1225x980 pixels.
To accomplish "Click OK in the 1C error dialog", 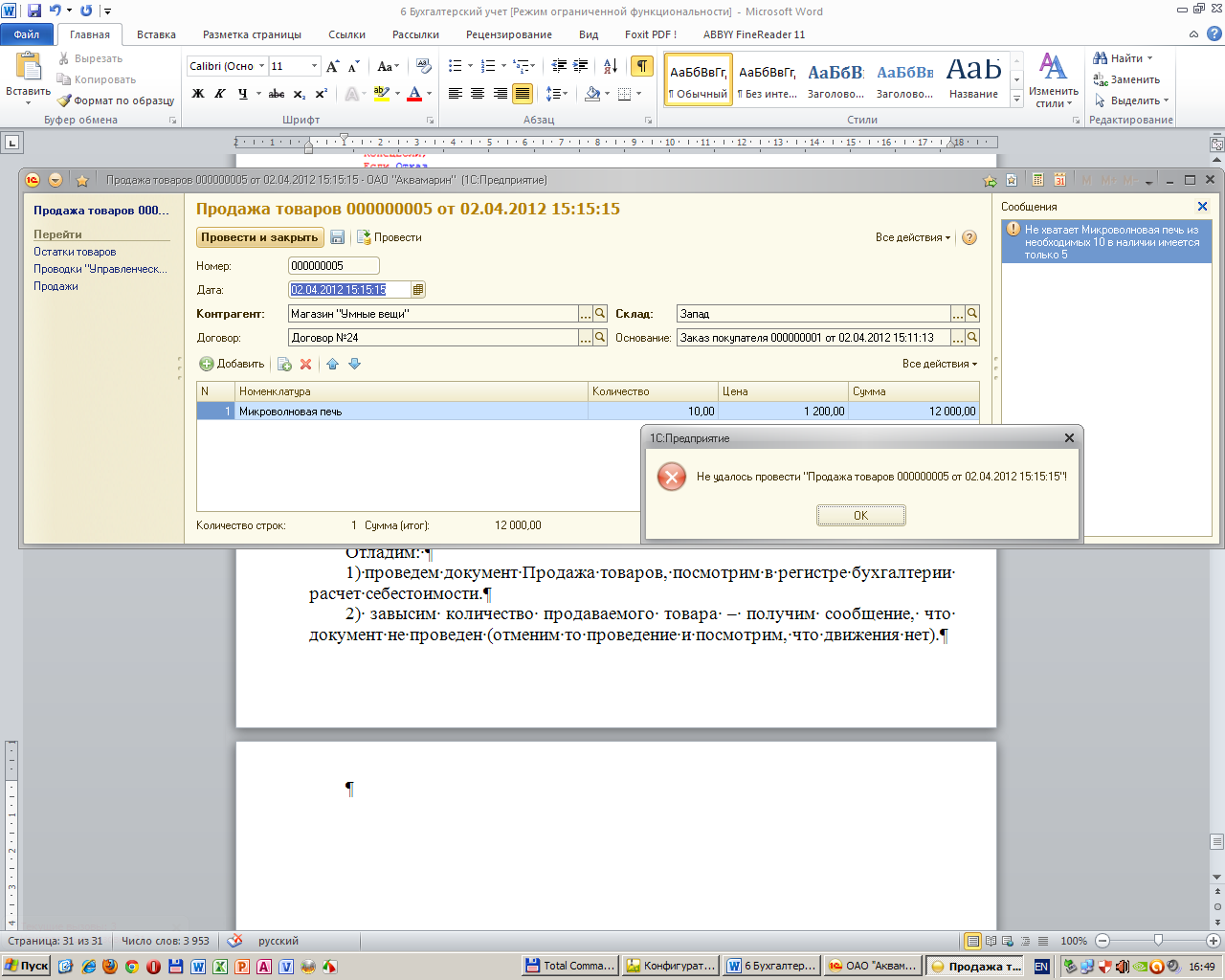I will [x=860, y=516].
